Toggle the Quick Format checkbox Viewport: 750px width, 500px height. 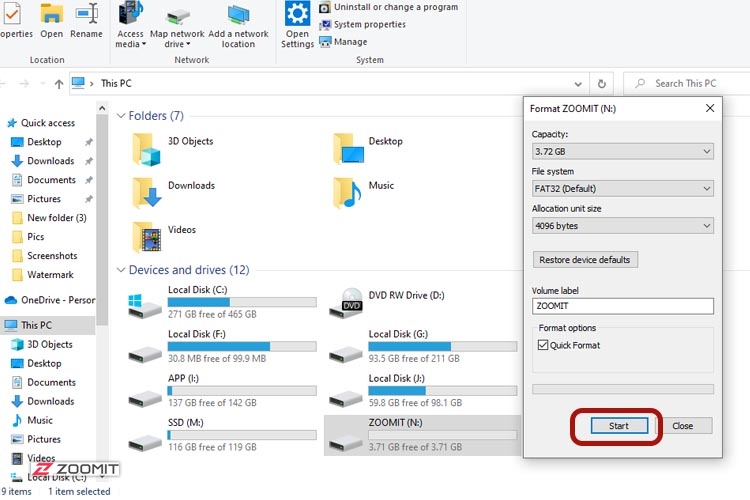click(543, 346)
